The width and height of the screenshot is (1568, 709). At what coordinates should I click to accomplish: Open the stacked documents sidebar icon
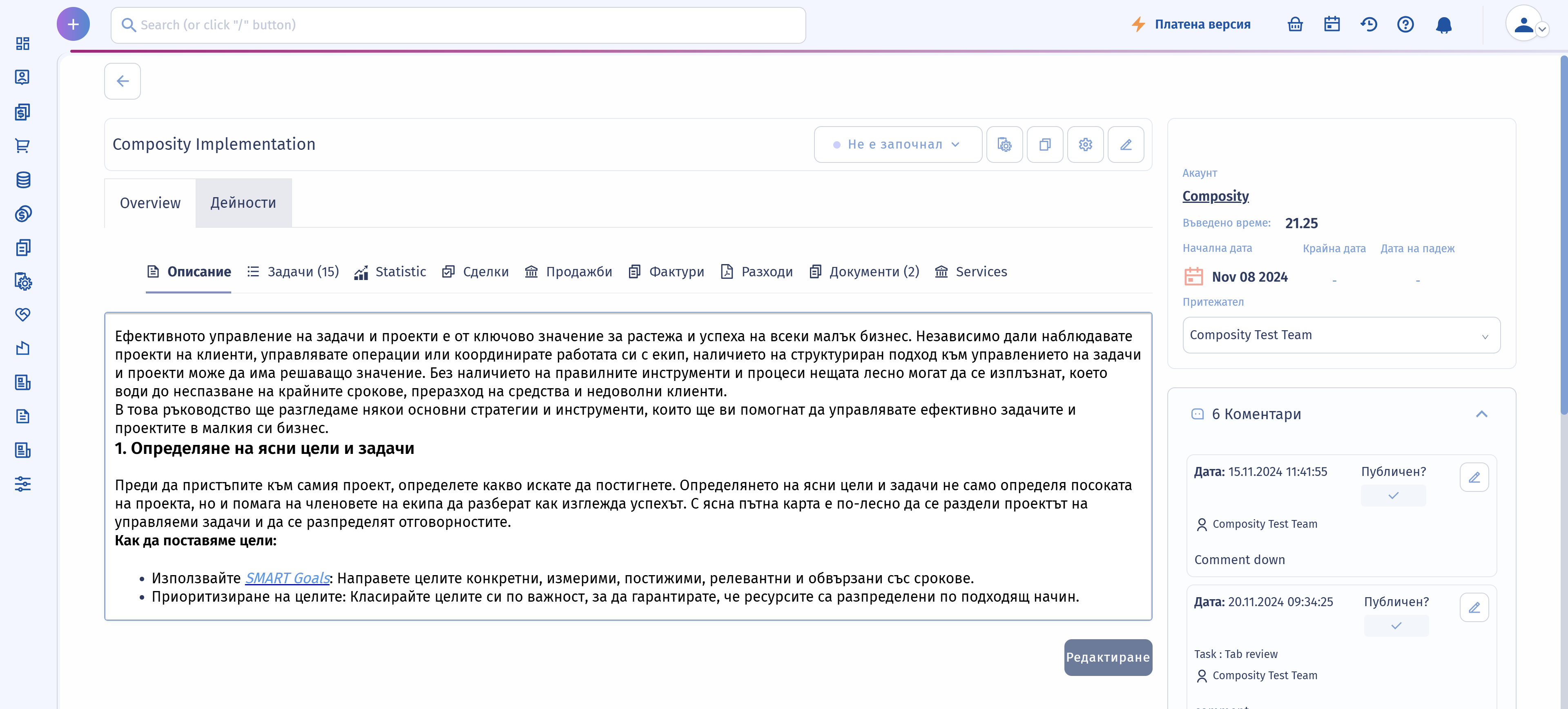click(22, 247)
